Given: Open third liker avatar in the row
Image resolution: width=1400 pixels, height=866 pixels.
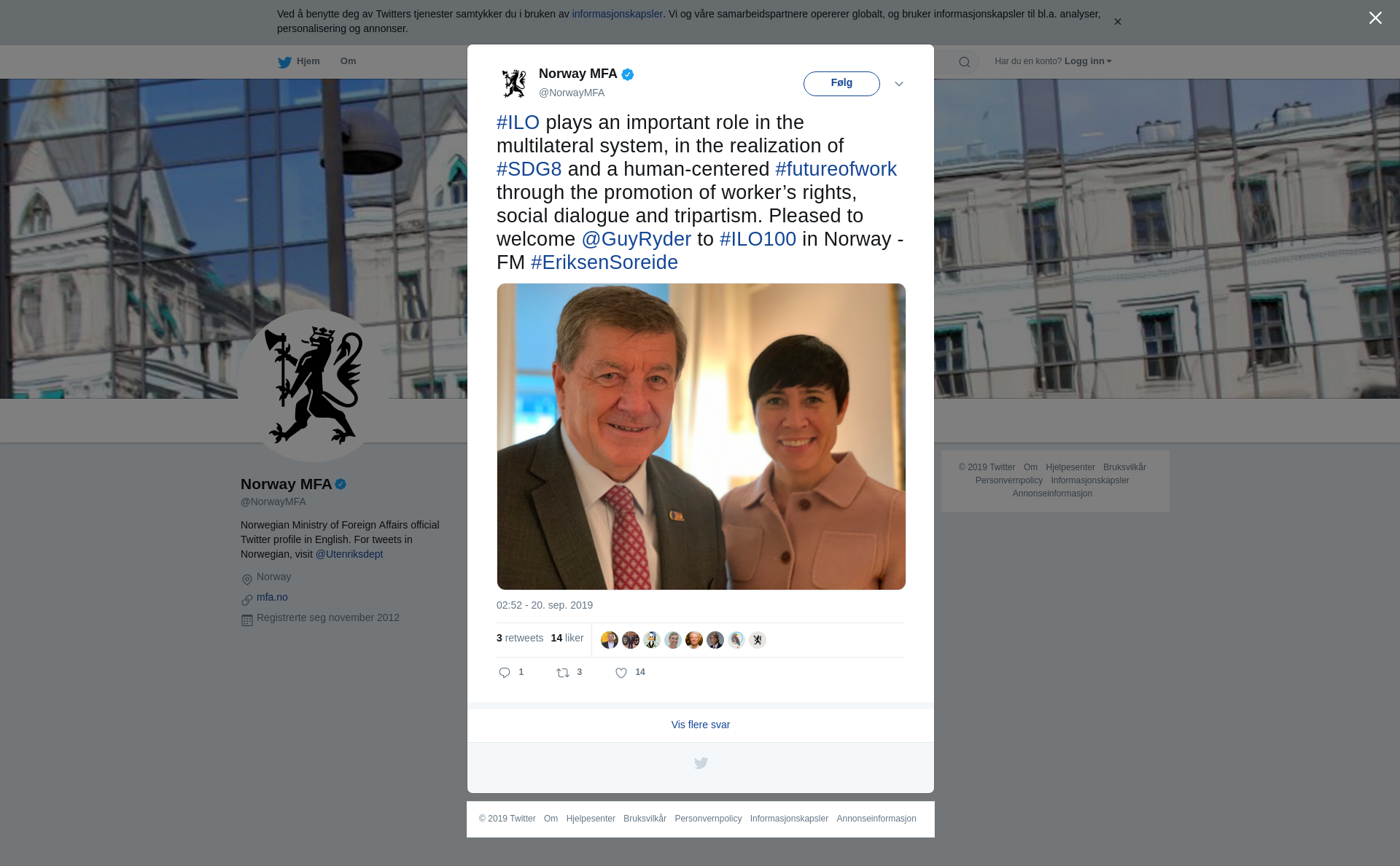Looking at the screenshot, I should tap(652, 640).
